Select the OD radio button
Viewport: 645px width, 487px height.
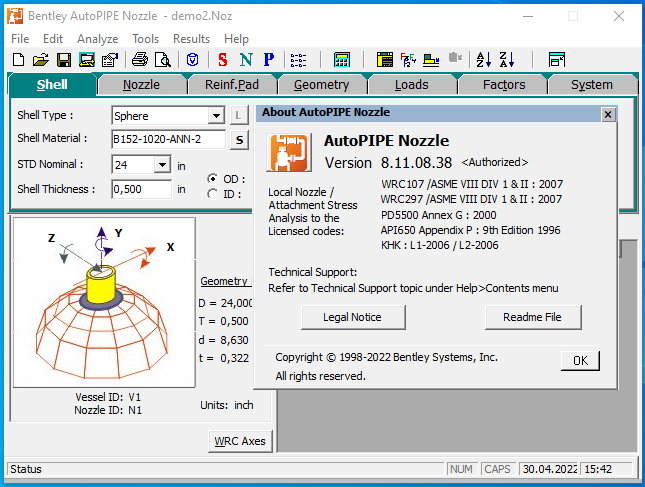tap(213, 179)
